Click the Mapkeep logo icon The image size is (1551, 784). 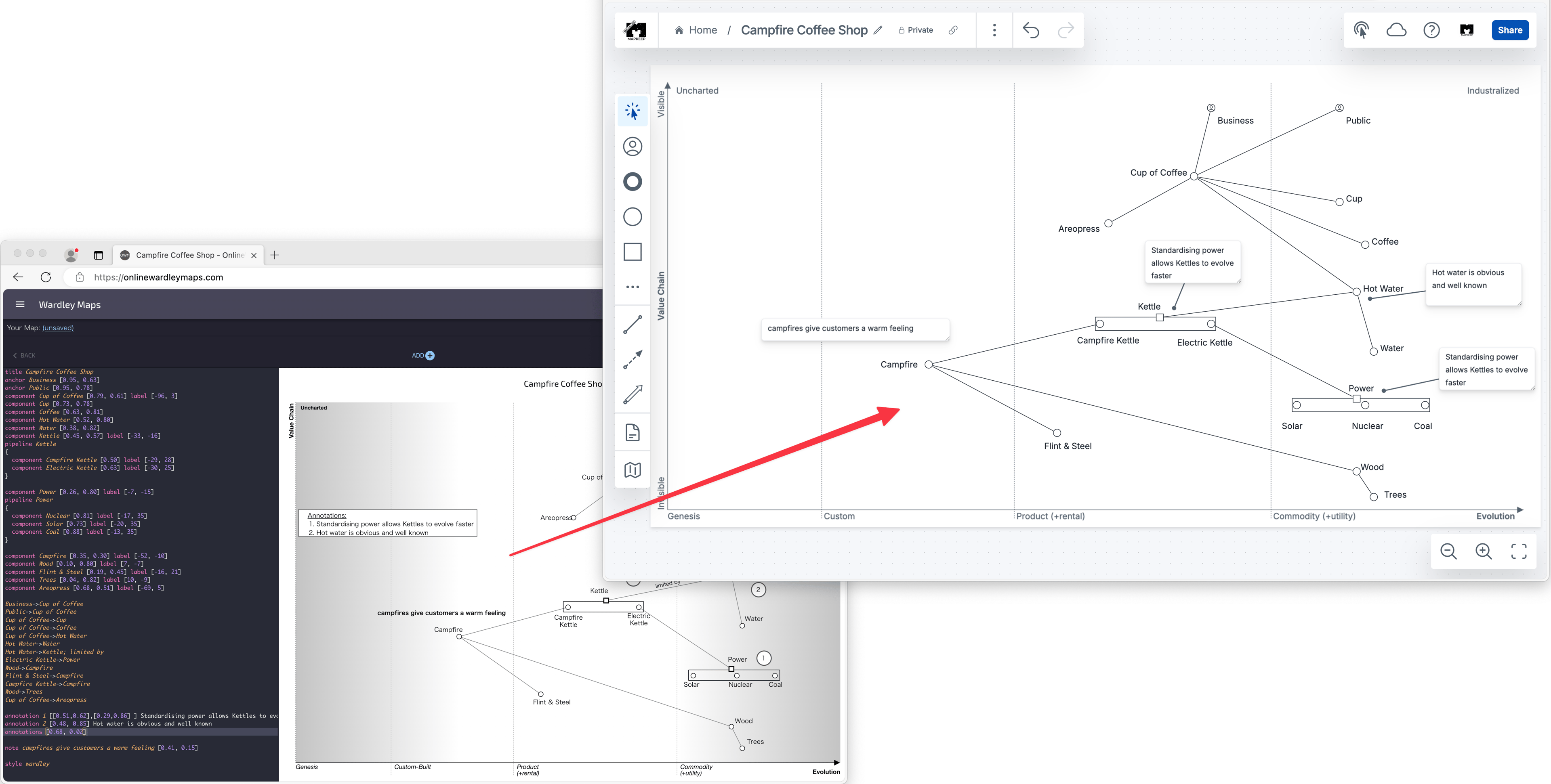(x=636, y=30)
